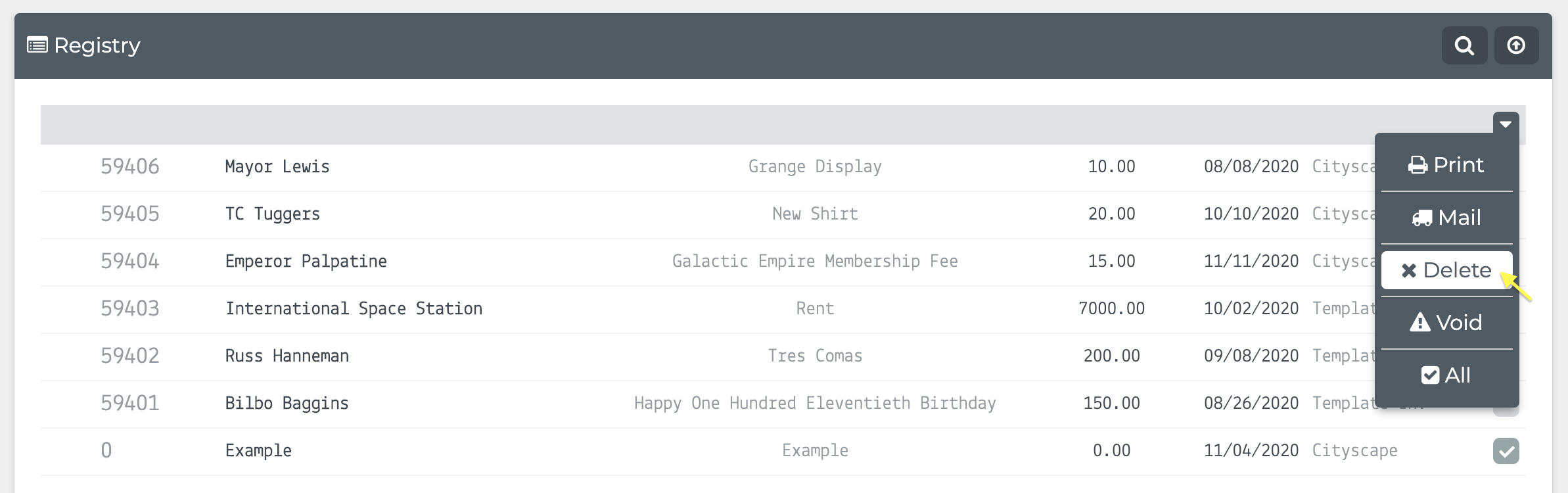1568x493 pixels.
Task: Toggle the checkbox on Bilbo Baggins row
Action: [x=1506, y=410]
